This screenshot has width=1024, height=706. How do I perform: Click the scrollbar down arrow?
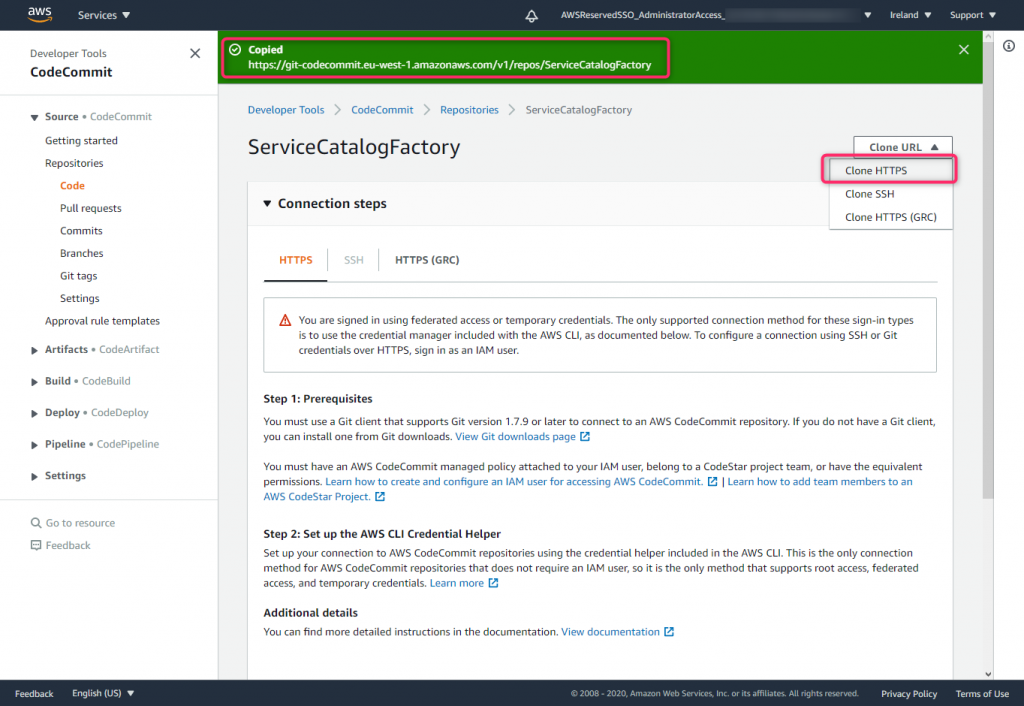tap(988, 674)
